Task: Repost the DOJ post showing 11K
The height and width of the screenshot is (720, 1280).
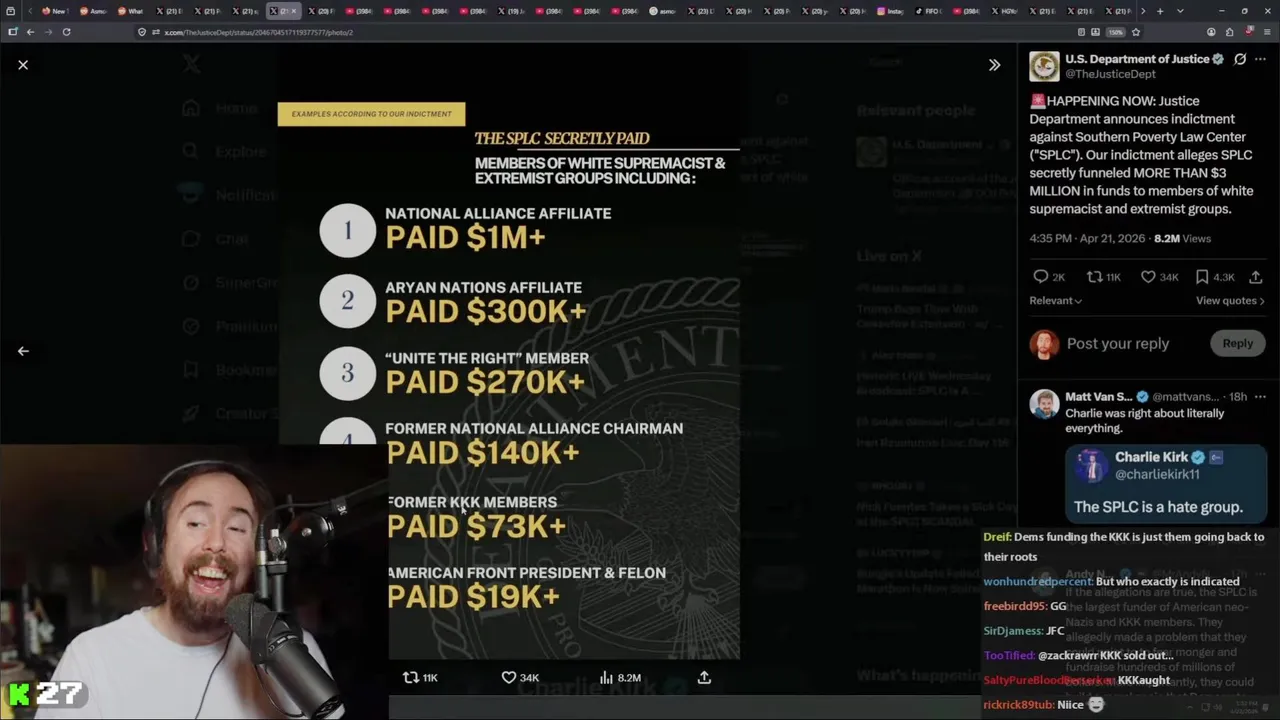Action: point(1104,277)
